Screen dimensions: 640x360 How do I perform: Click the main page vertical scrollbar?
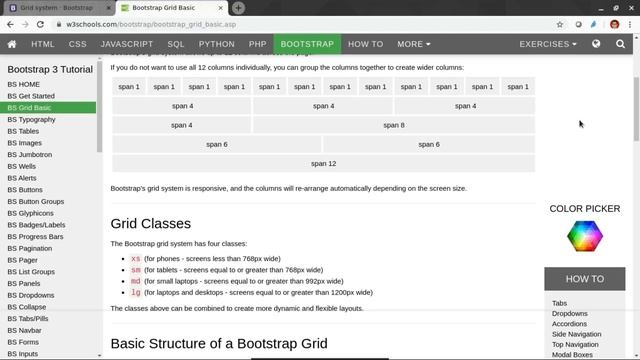(x=636, y=109)
